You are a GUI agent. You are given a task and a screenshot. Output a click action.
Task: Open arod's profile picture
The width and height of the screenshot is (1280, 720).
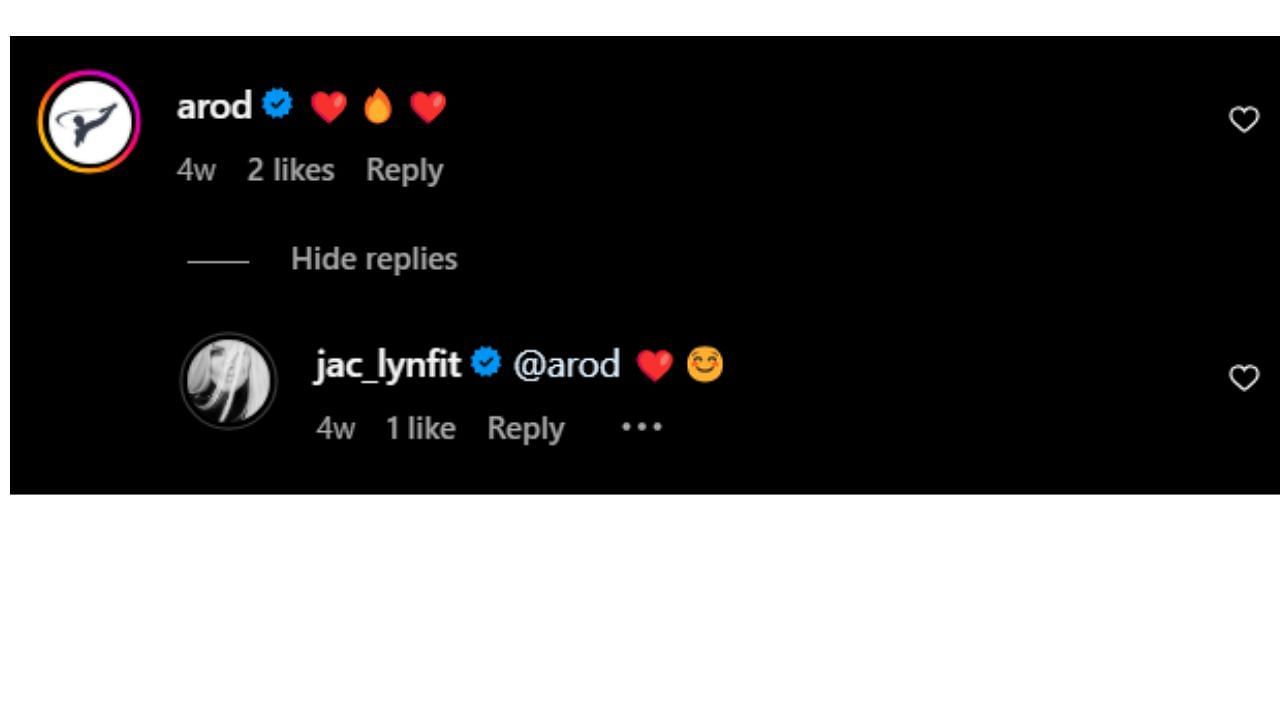point(89,122)
